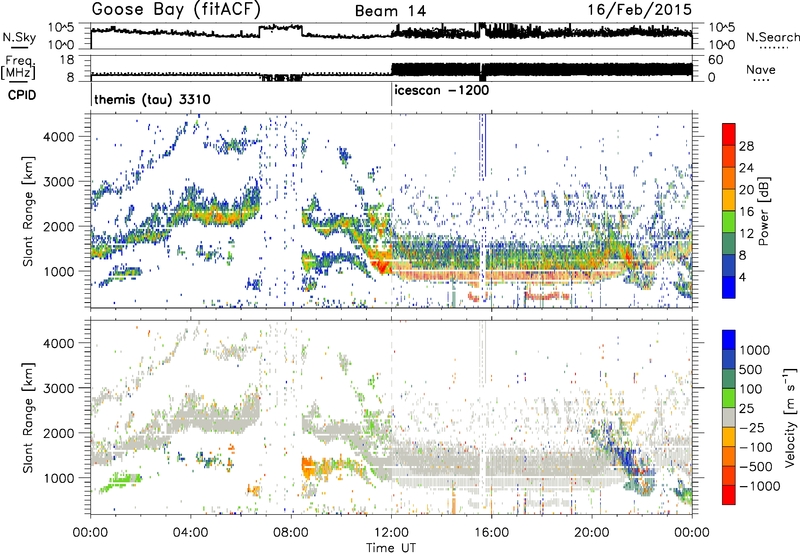Click the '16:00' time axis tick label
This screenshot has width=800, height=554.
pyautogui.click(x=491, y=533)
